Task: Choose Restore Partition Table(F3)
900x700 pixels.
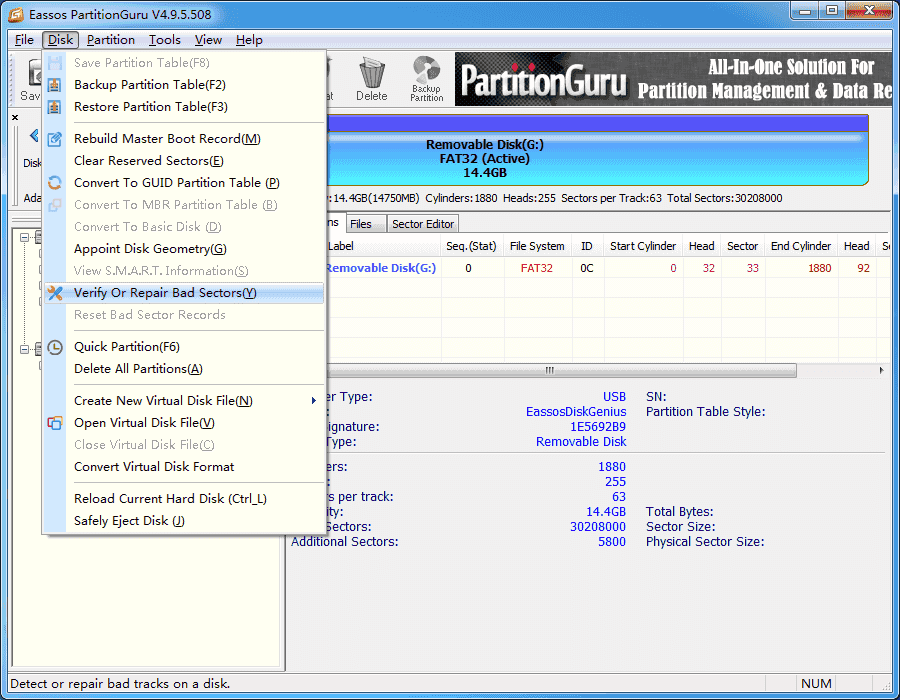Action: click(184, 107)
